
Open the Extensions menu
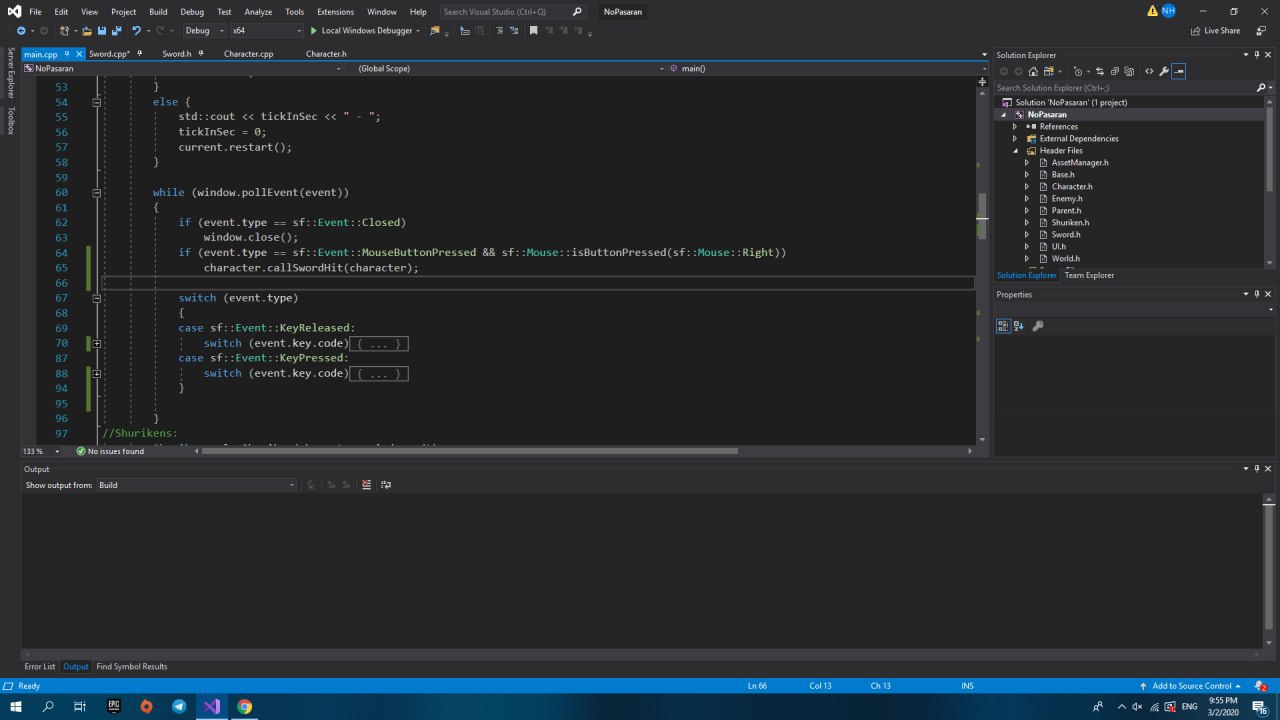click(x=335, y=12)
